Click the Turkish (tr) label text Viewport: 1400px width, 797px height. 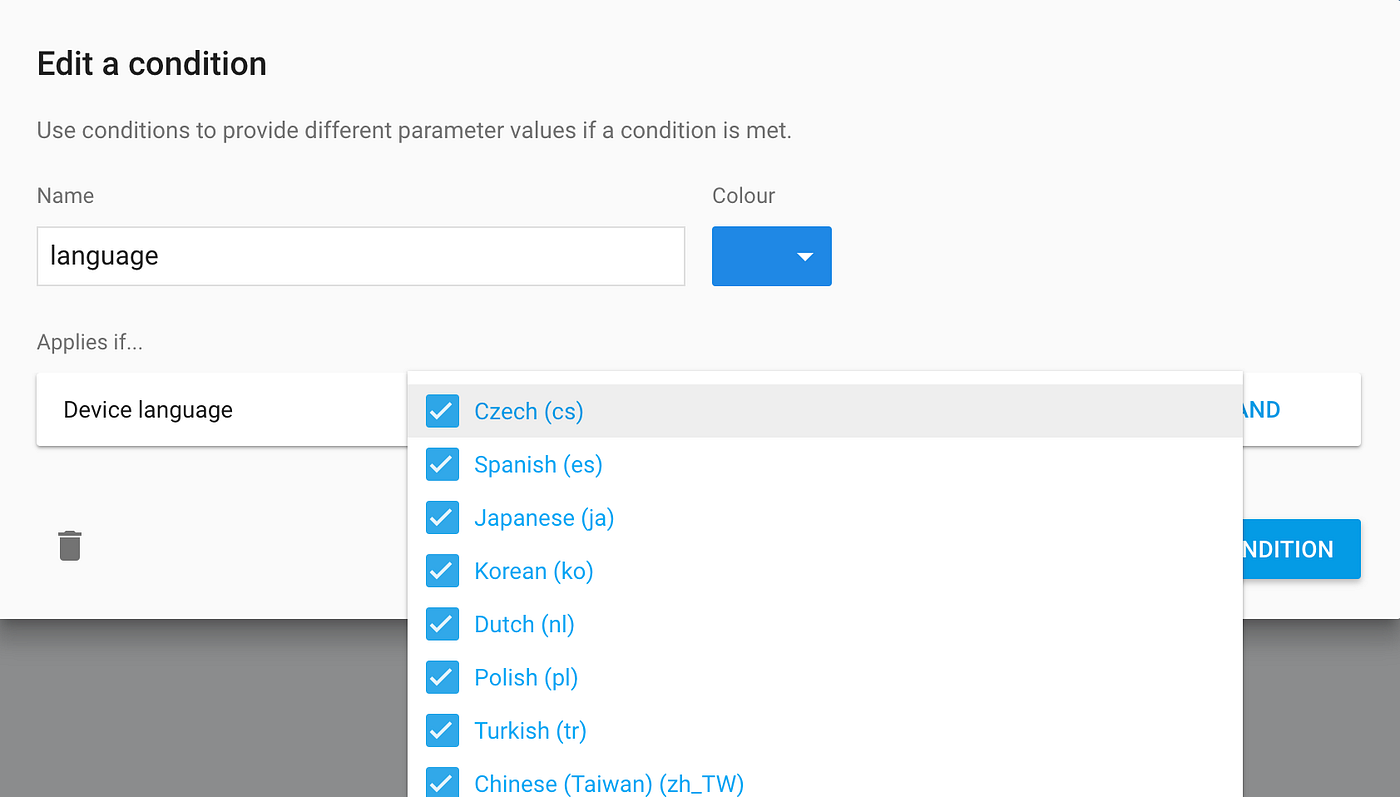(x=530, y=730)
